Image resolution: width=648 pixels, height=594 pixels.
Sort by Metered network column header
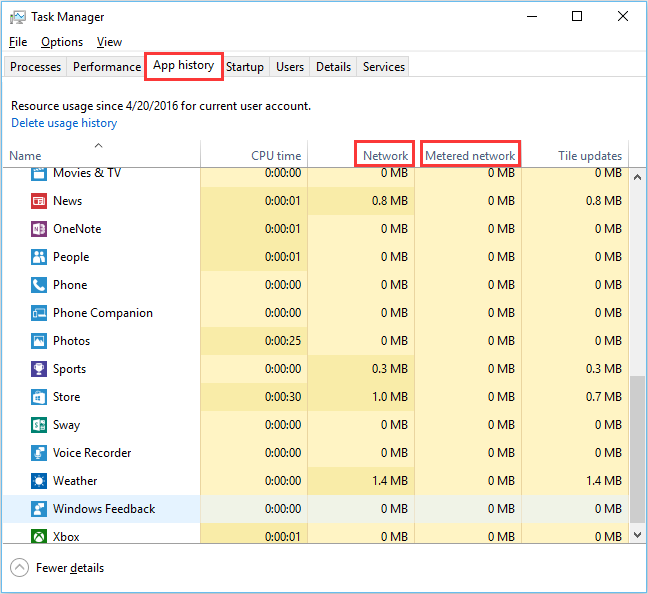(x=470, y=155)
